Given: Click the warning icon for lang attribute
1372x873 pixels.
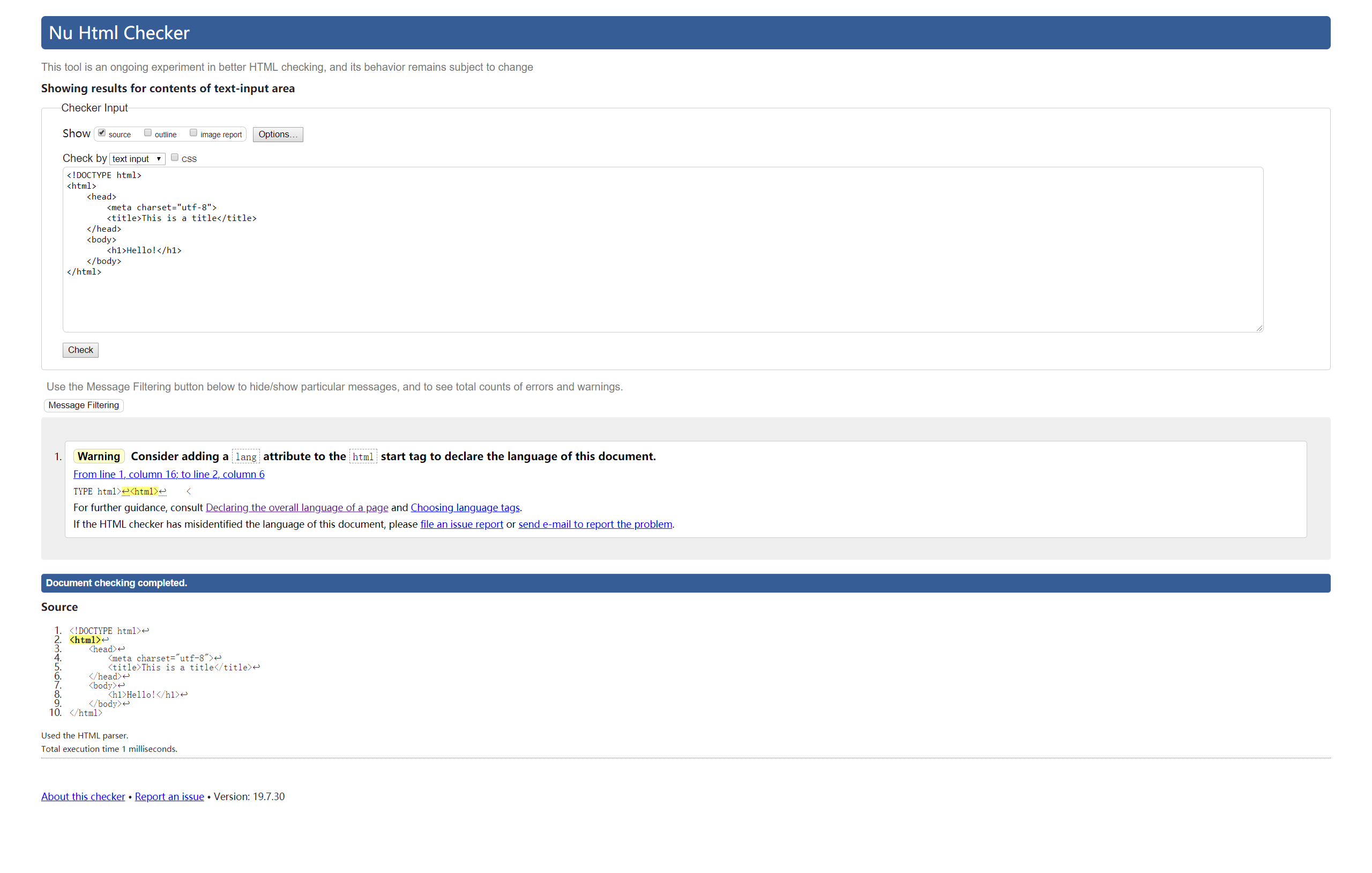Looking at the screenshot, I should (x=99, y=456).
